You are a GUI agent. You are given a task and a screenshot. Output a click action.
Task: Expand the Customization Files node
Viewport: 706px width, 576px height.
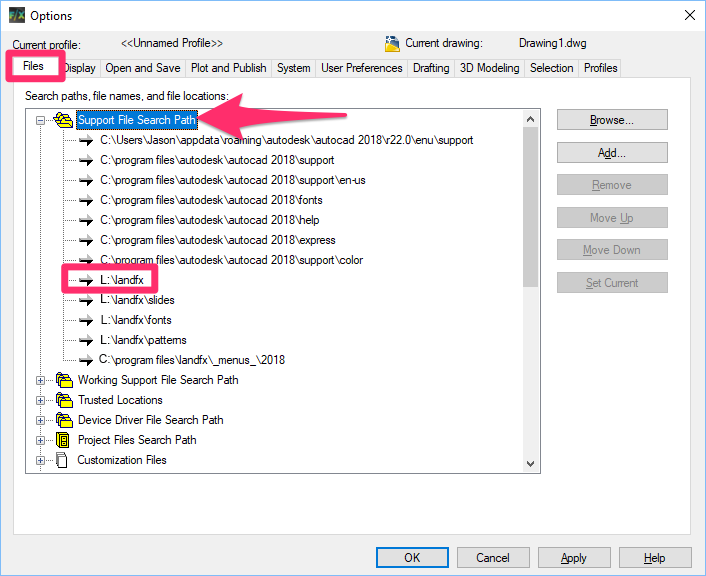(41, 460)
